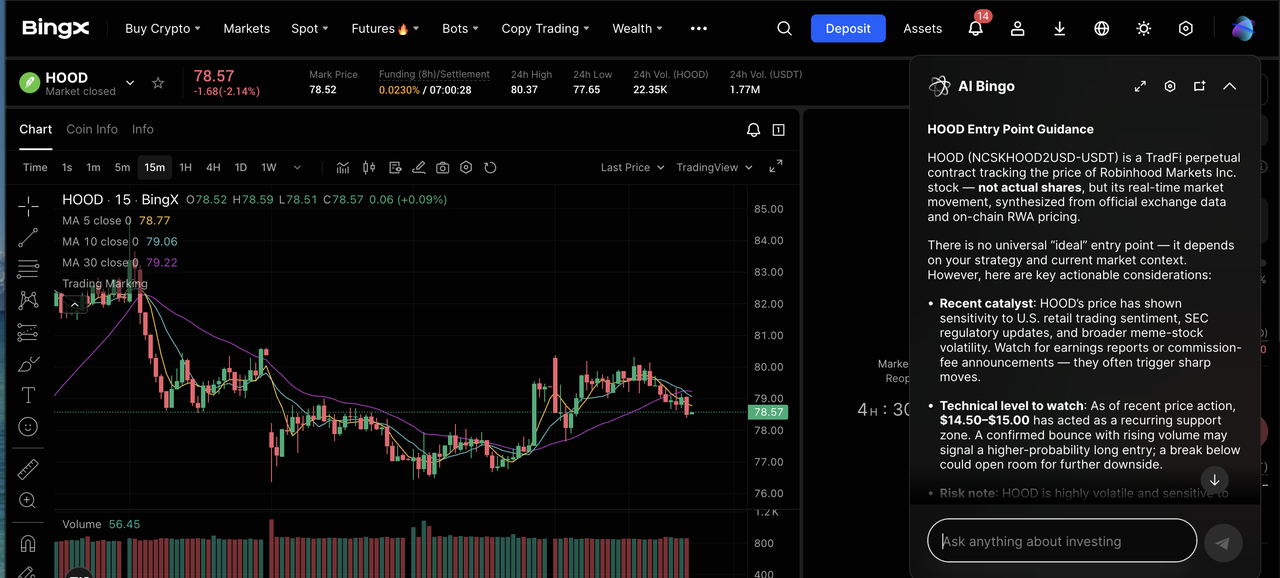Toggle light/dark theme sun icon

tap(1143, 28)
